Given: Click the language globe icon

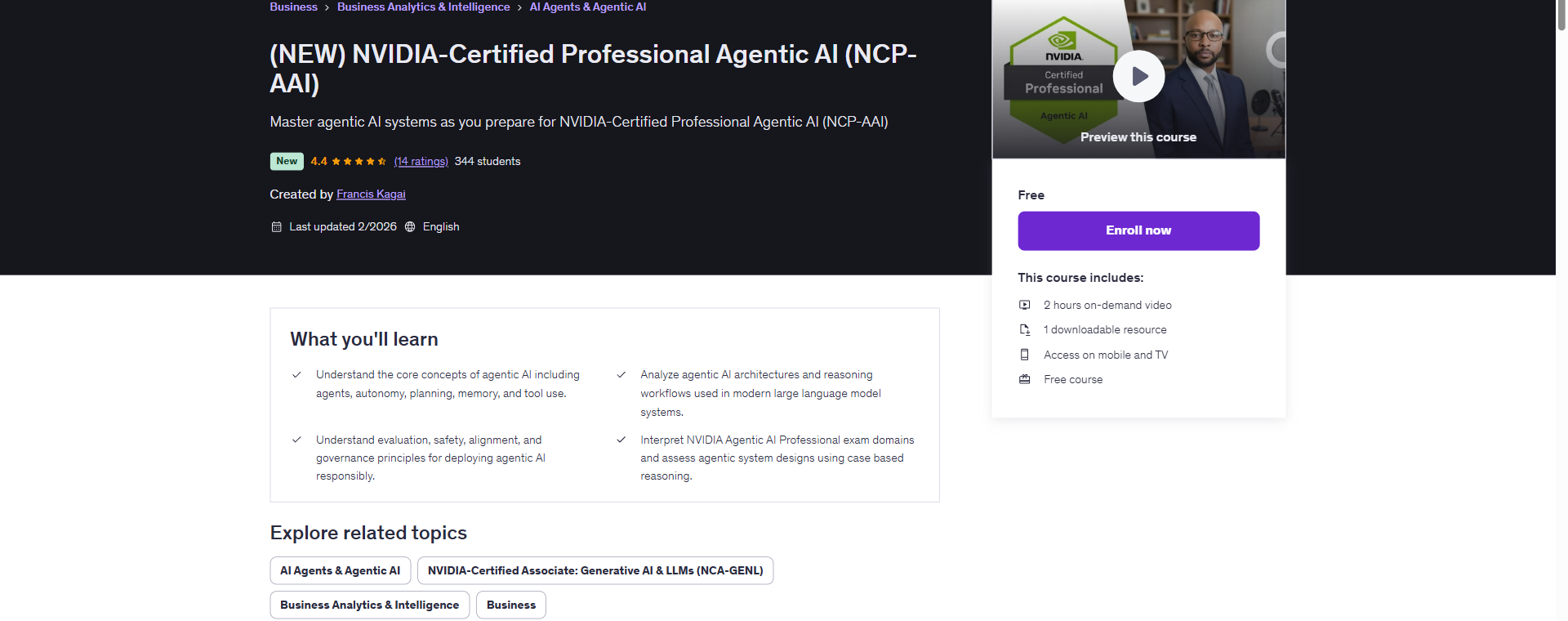Looking at the screenshot, I should (x=410, y=226).
